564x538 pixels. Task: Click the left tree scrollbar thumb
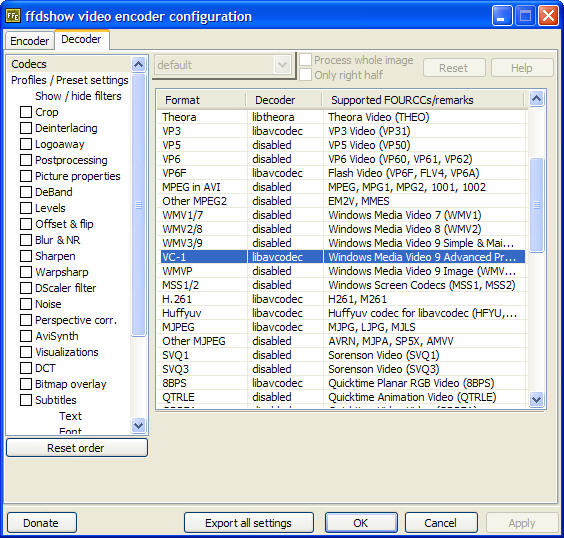(138, 205)
